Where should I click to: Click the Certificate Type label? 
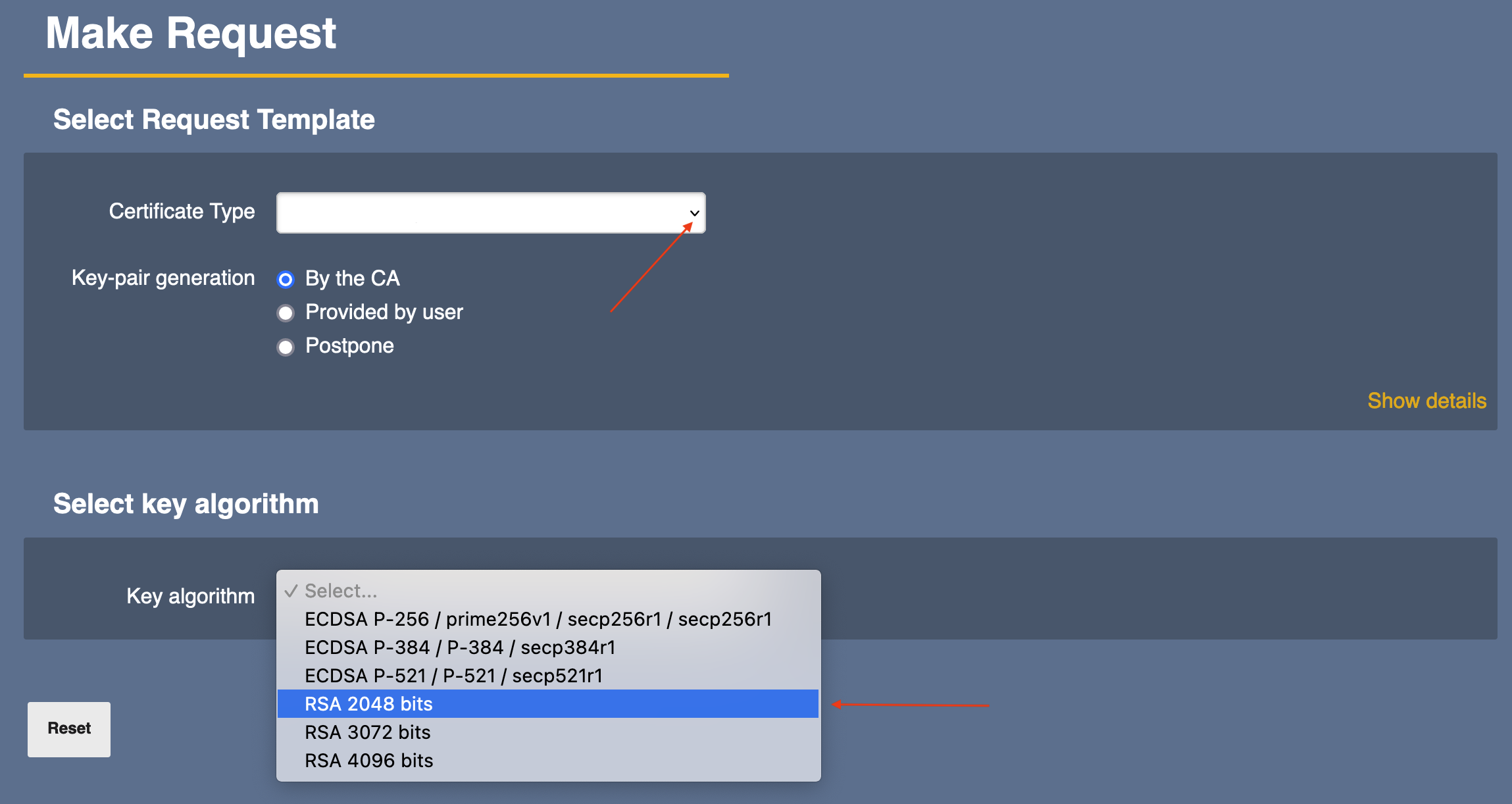tap(182, 211)
